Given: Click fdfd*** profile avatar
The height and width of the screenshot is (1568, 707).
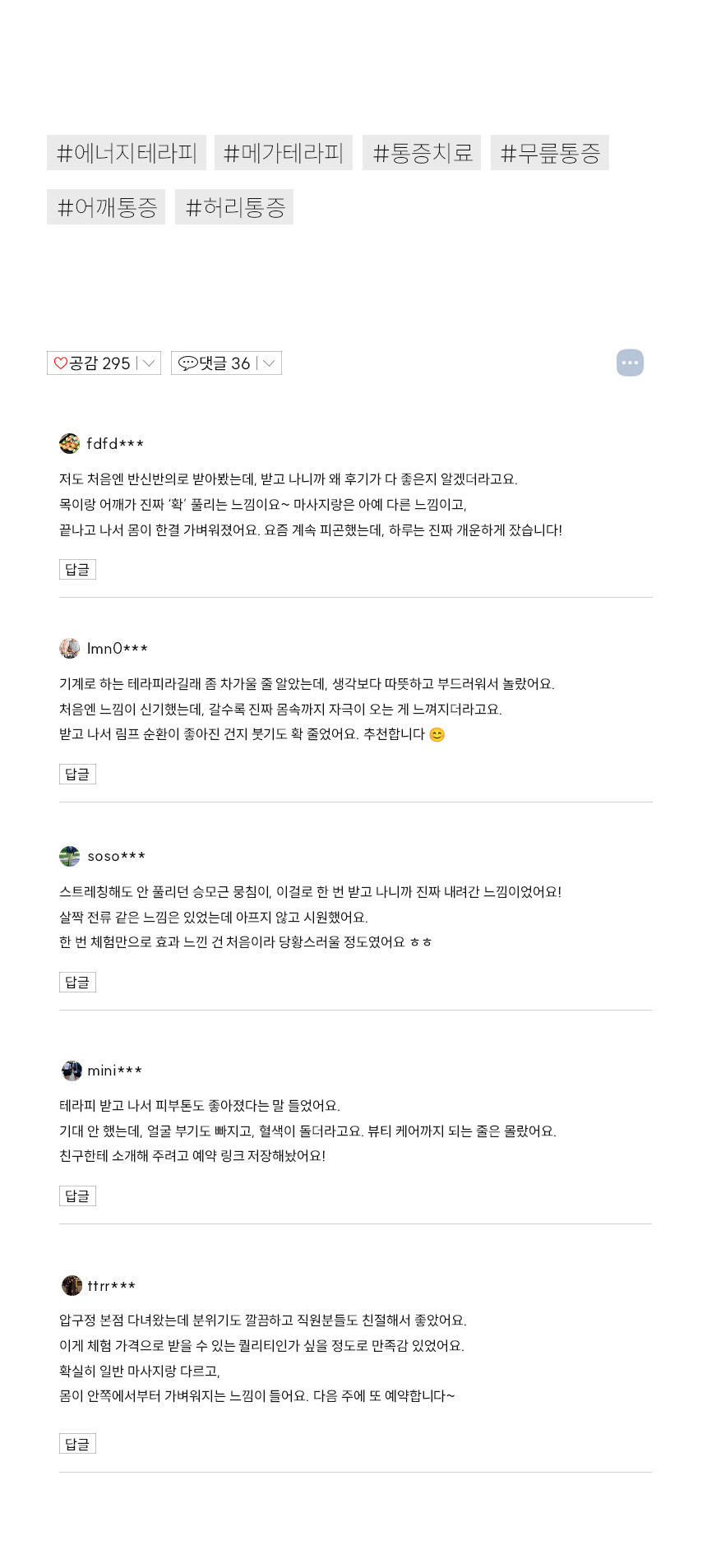Looking at the screenshot, I should (70, 444).
